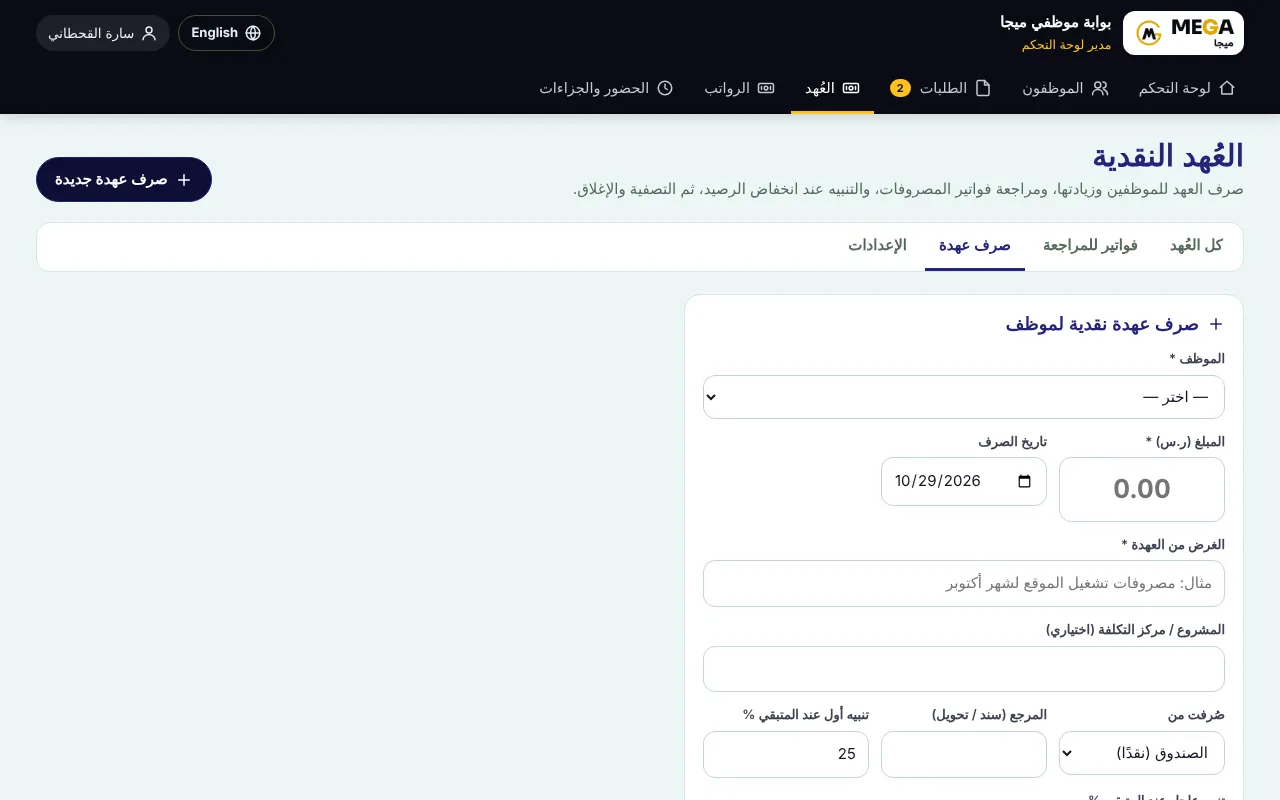The height and width of the screenshot is (800, 1280).
Task: Switch language to English
Action: click(x=226, y=33)
